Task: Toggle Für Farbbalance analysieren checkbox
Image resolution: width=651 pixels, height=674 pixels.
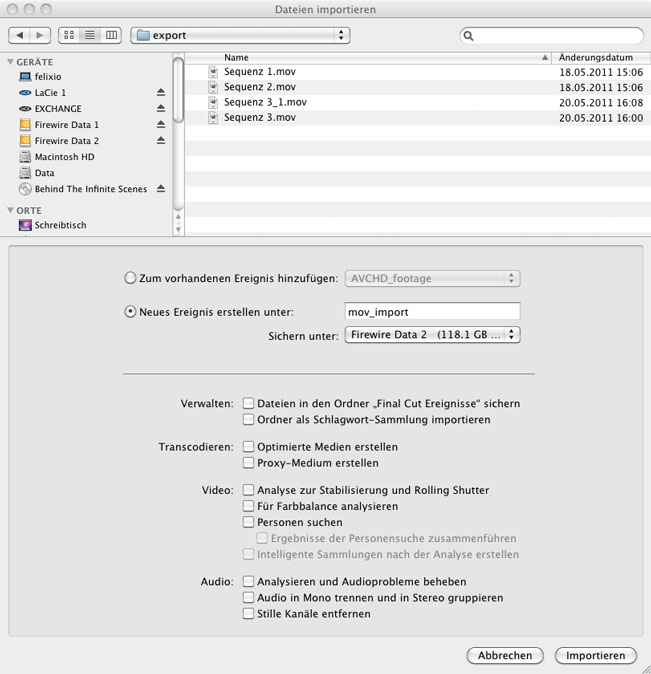Action: click(x=249, y=506)
